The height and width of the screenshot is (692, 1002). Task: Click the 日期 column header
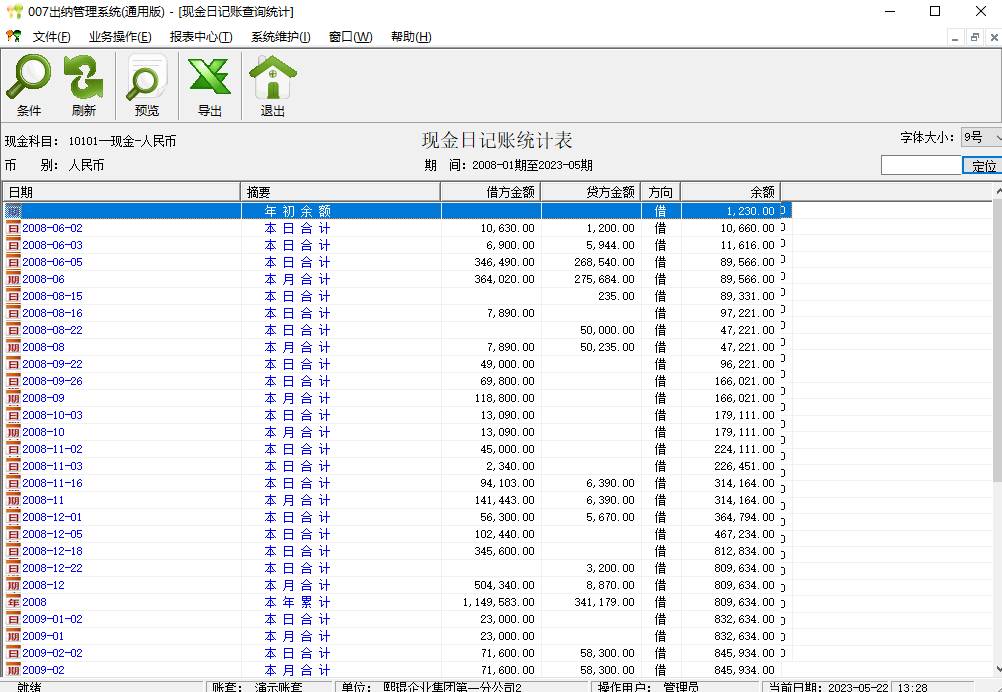pyautogui.click(x=122, y=192)
